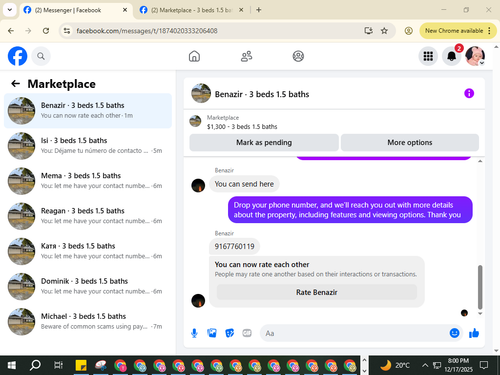Open the weather widget showing 20°C
This screenshot has height=375, width=500.
click(x=395, y=365)
